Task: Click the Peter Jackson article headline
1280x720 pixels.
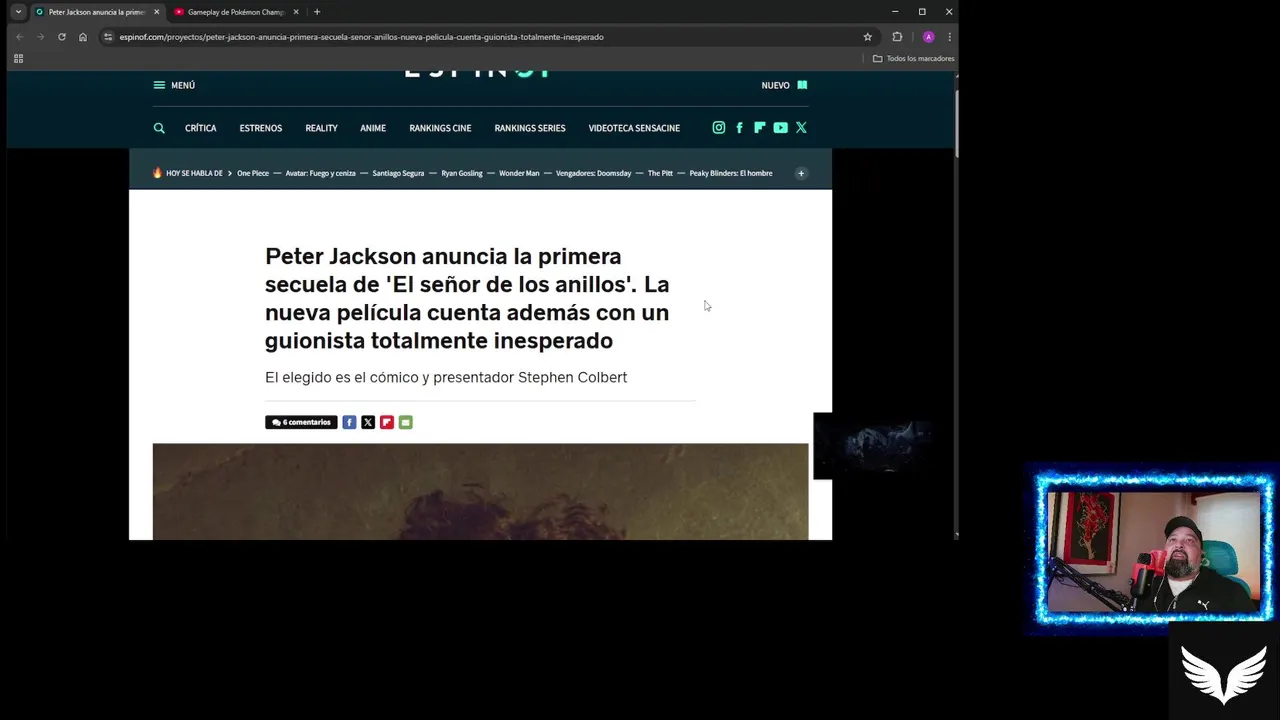Action: tap(467, 298)
